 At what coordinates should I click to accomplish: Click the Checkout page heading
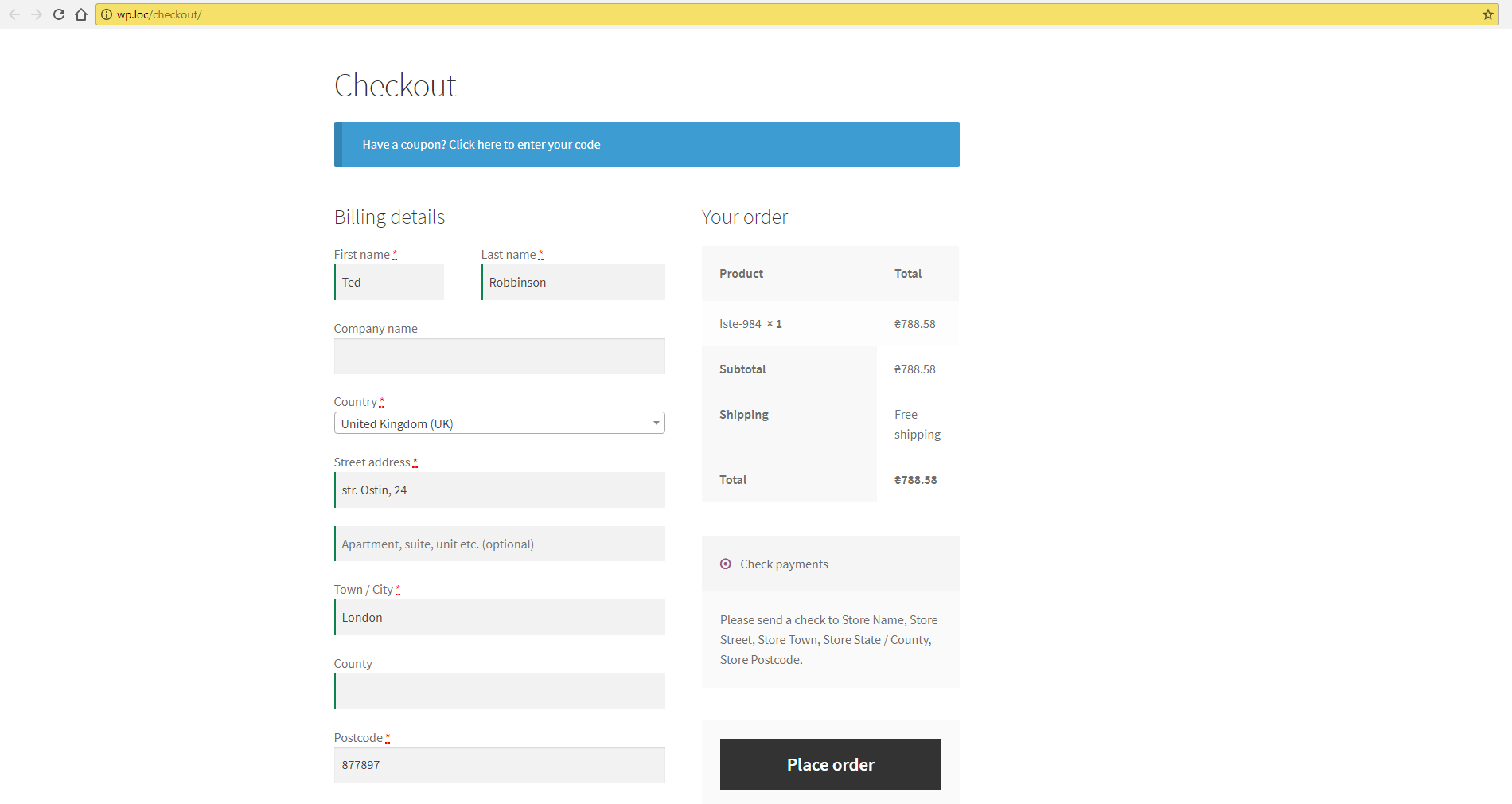pos(396,86)
